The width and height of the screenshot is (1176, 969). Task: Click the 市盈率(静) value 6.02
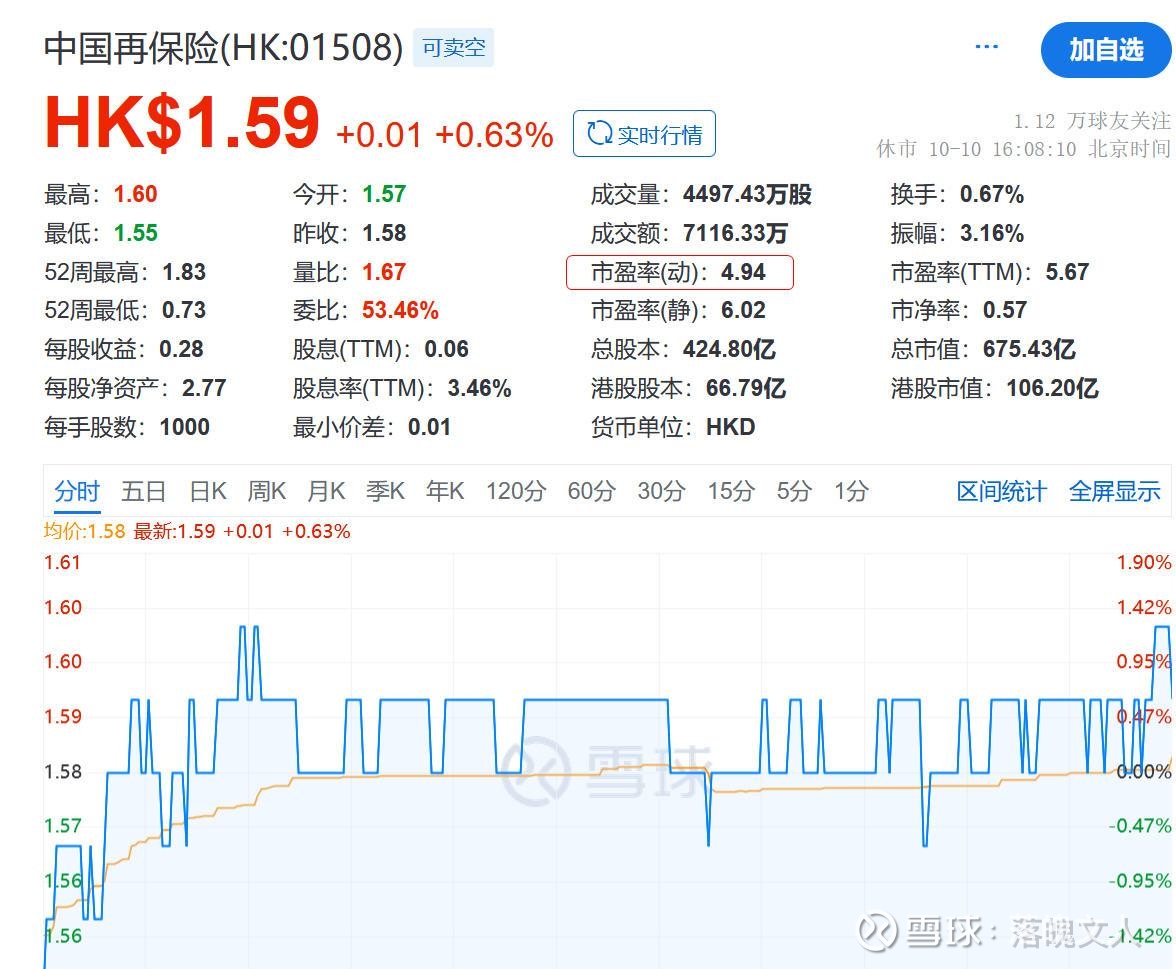tap(743, 310)
